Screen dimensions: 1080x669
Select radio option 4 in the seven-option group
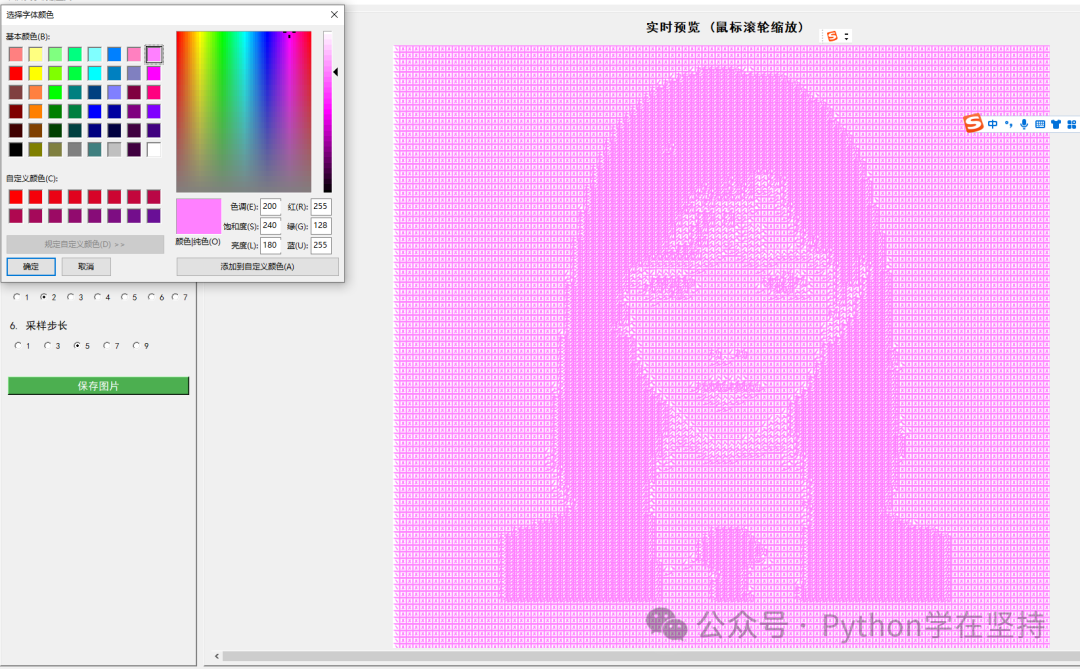(97, 297)
